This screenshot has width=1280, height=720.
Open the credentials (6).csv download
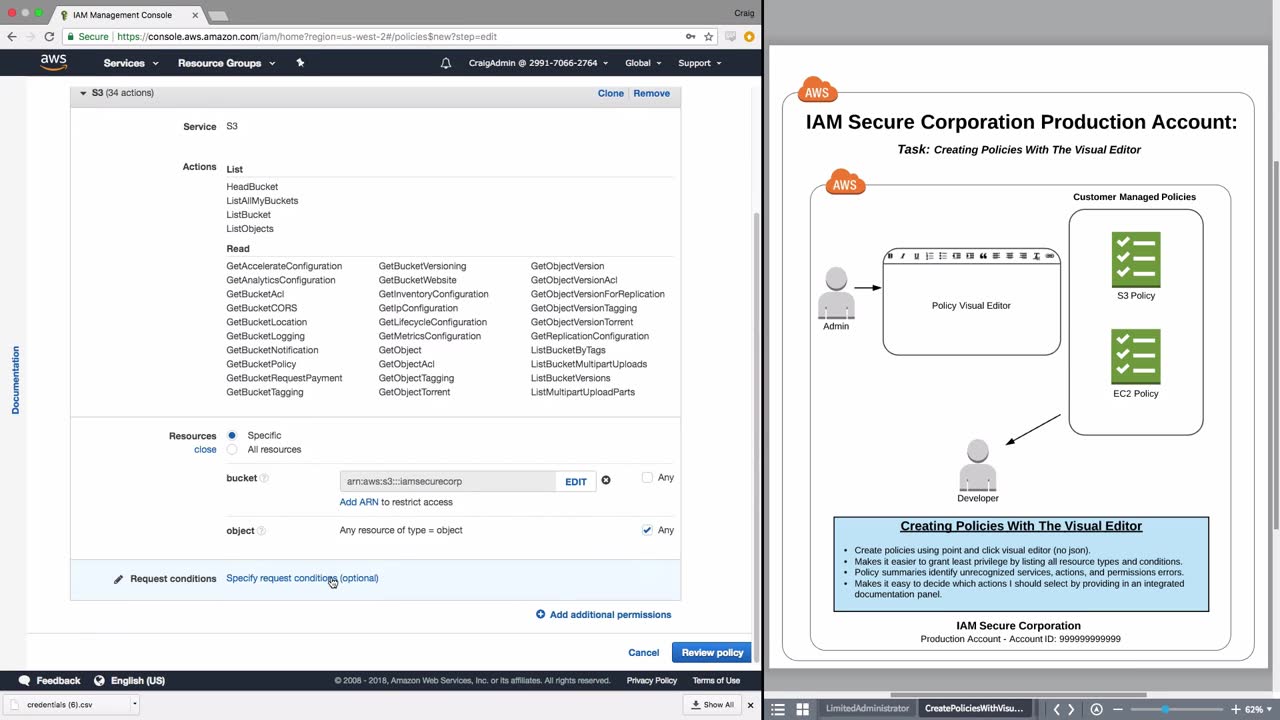coord(65,704)
